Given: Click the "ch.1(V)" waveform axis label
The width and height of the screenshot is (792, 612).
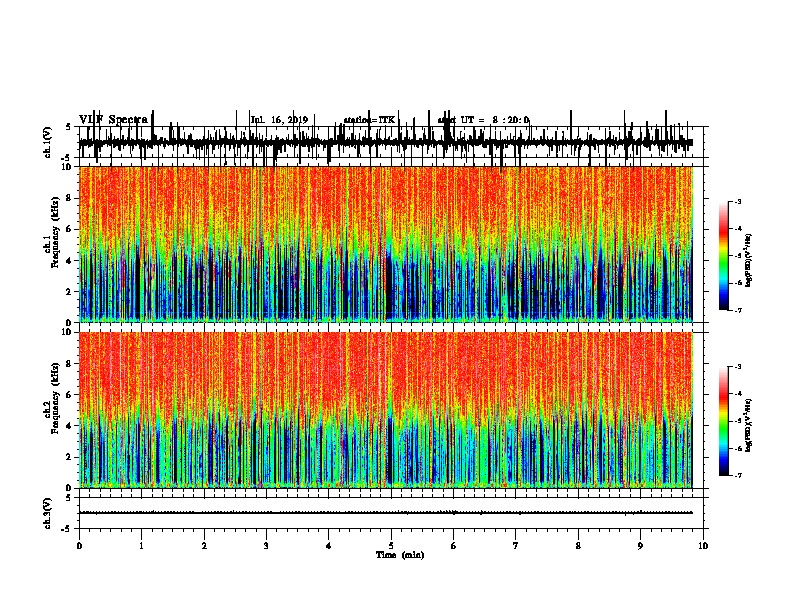Looking at the screenshot, I should [48, 142].
